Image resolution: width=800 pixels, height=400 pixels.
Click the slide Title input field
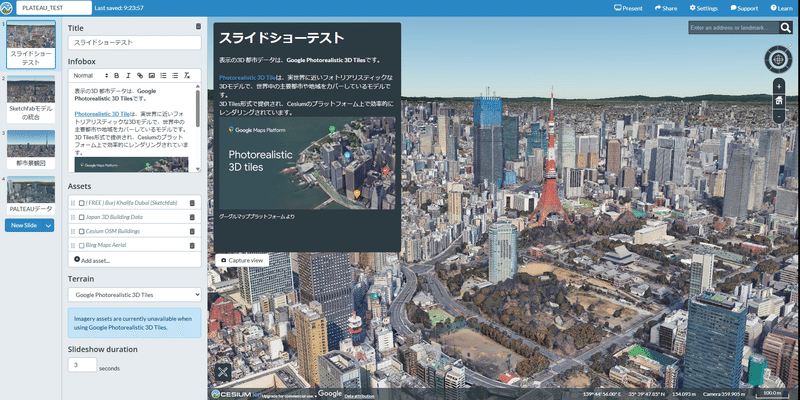click(x=135, y=43)
